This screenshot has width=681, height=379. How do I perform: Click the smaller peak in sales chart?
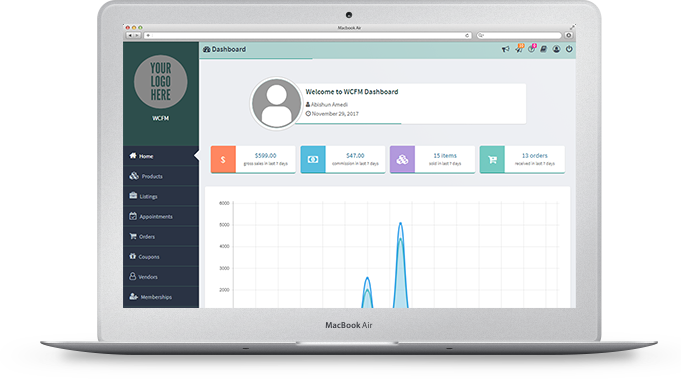(x=367, y=278)
